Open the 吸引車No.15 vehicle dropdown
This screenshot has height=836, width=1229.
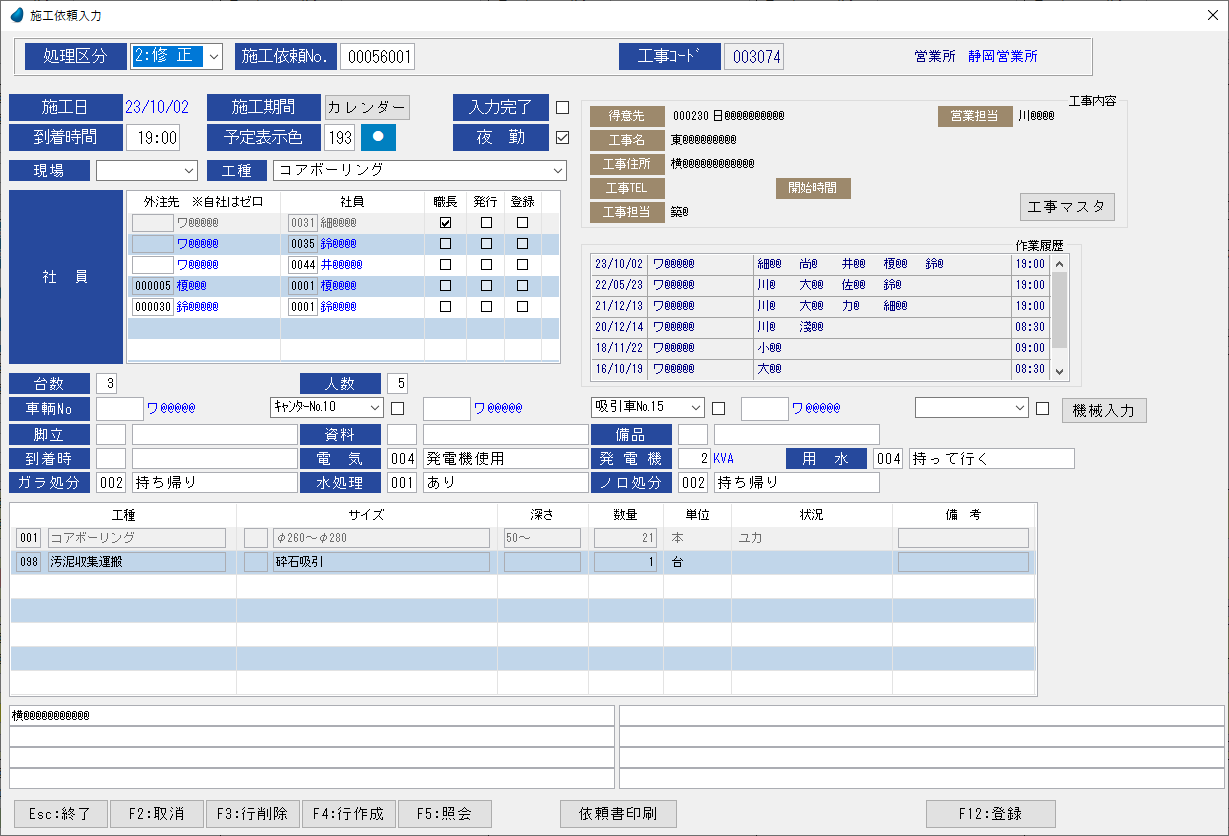coord(648,407)
